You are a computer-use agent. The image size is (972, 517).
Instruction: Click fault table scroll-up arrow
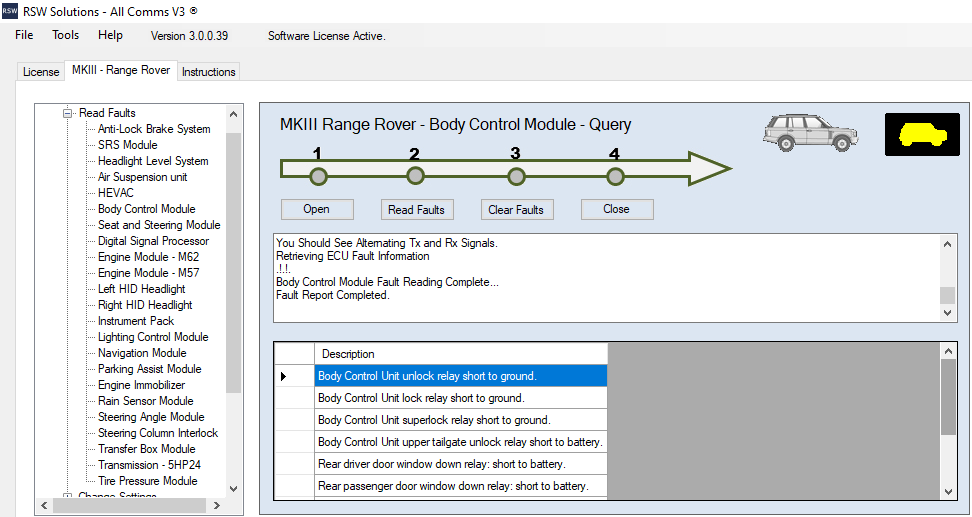pos(948,351)
